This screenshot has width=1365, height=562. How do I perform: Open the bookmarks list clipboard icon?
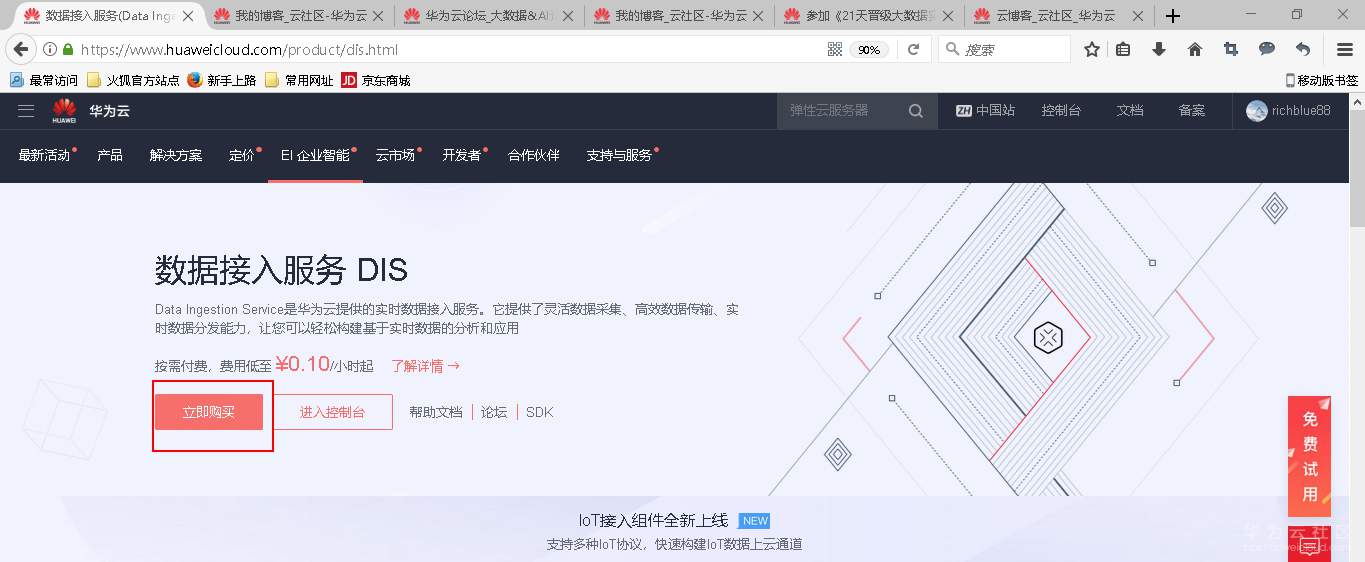coord(1123,49)
